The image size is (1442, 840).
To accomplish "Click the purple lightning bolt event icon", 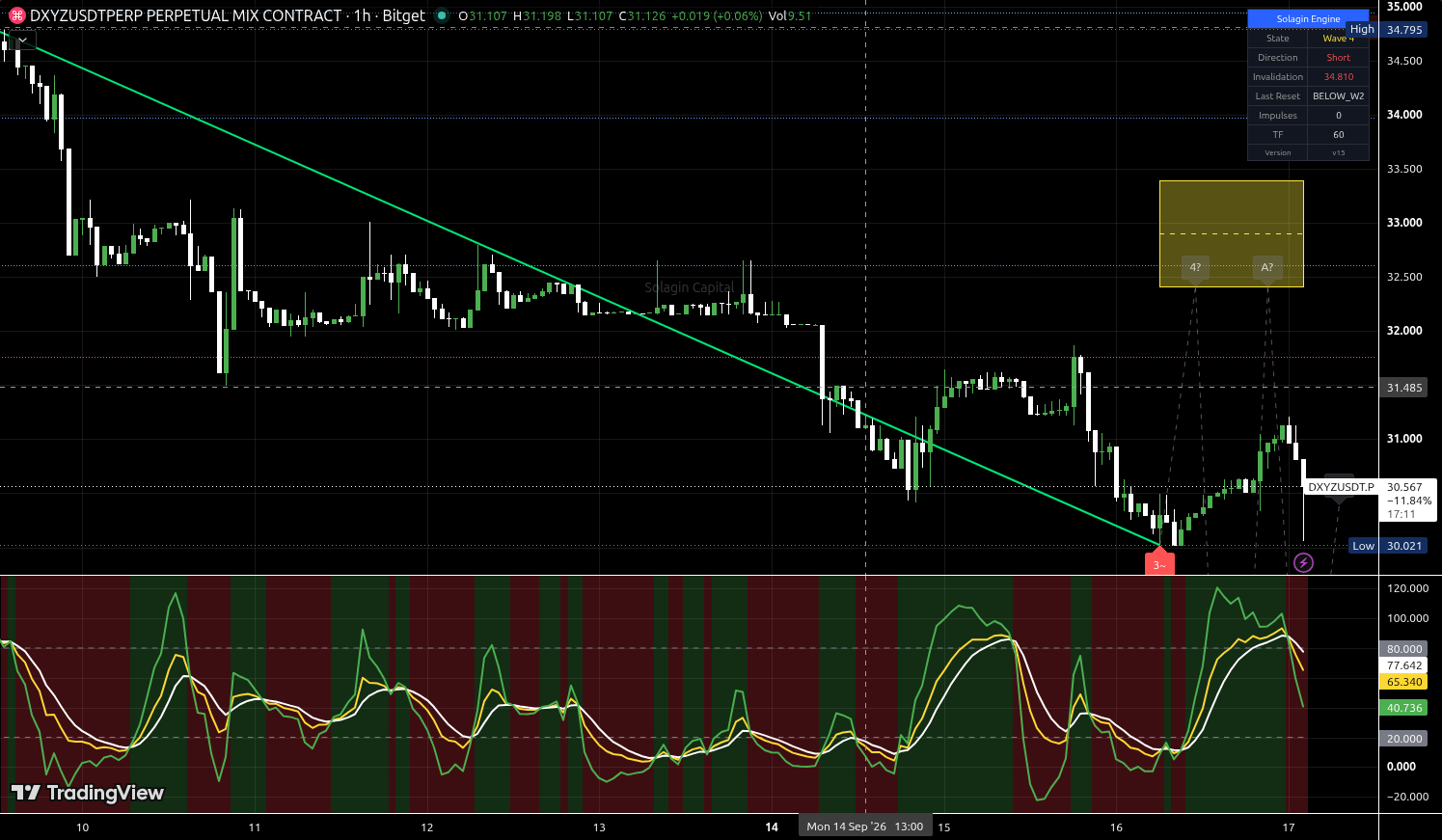I will 1303,562.
